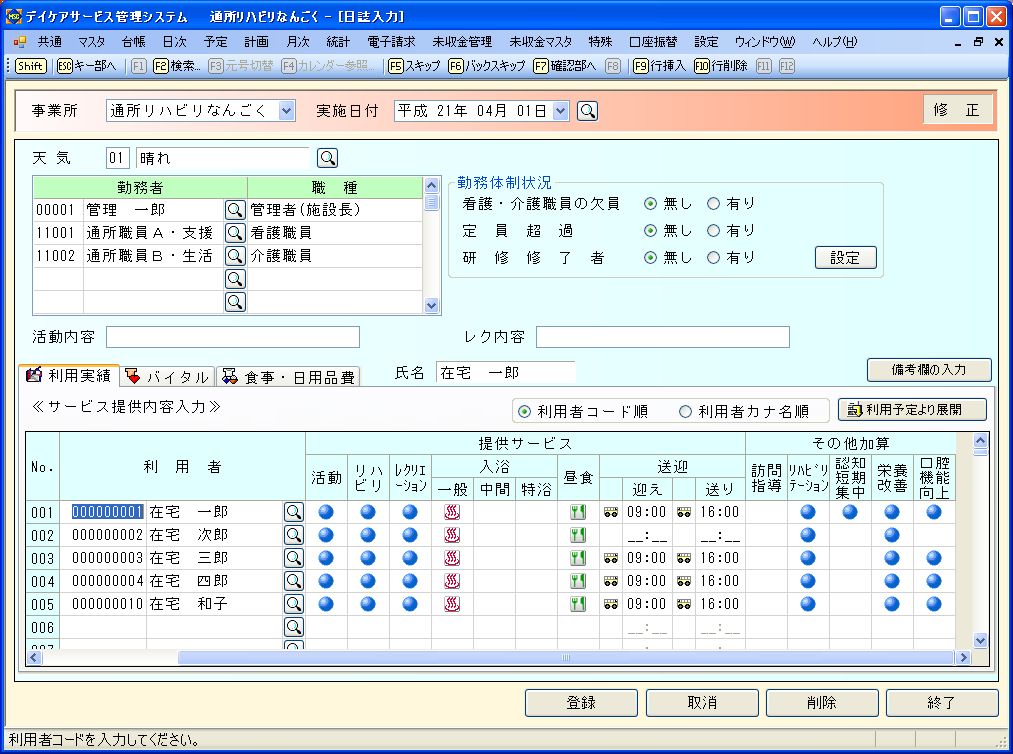Expand the 実施日付 date dropdown
The width and height of the screenshot is (1013, 754).
560,111
